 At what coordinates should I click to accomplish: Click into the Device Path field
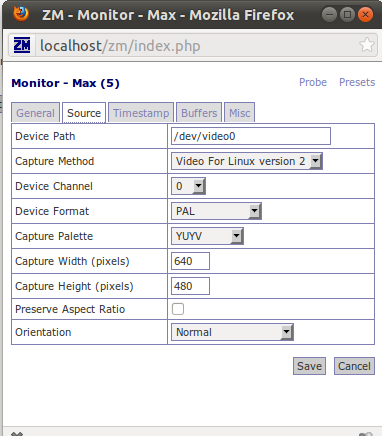point(251,136)
